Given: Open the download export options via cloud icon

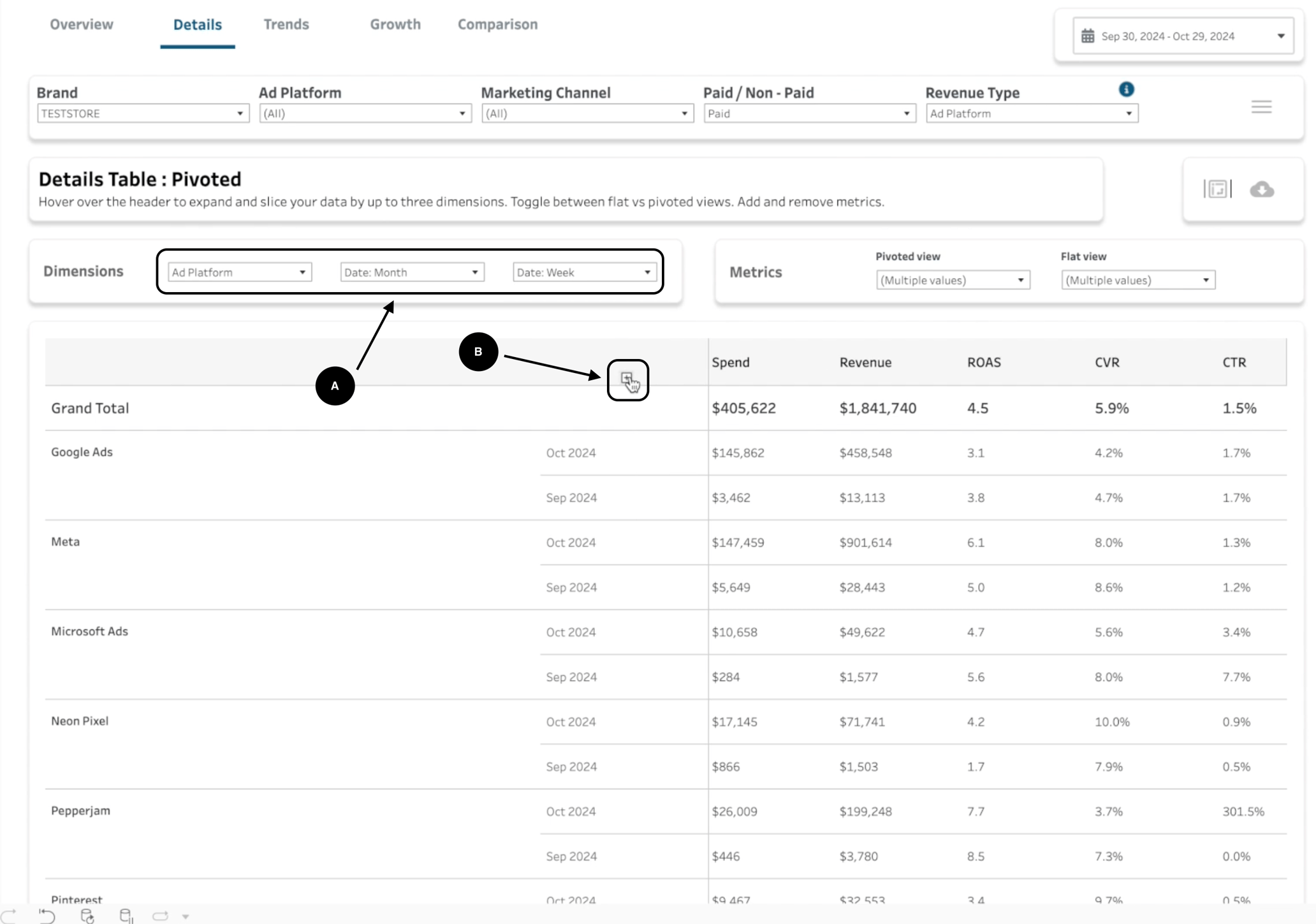Looking at the screenshot, I should (1263, 189).
